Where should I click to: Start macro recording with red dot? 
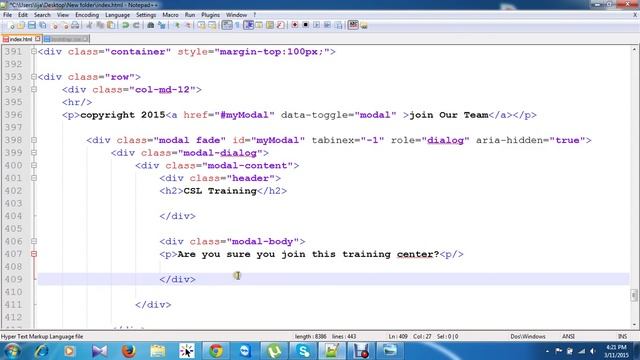(x=295, y=25)
